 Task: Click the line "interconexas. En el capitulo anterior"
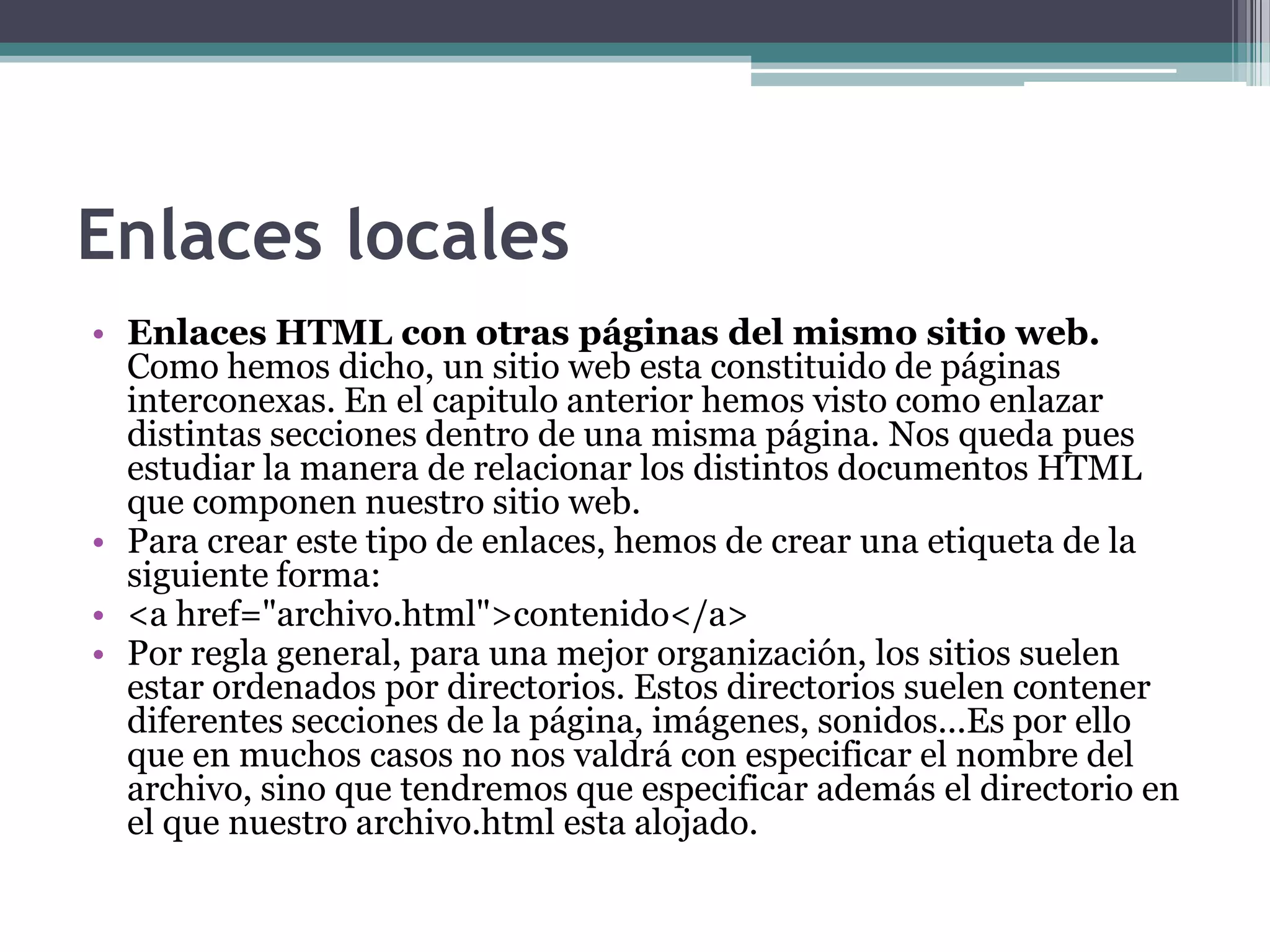coord(615,400)
